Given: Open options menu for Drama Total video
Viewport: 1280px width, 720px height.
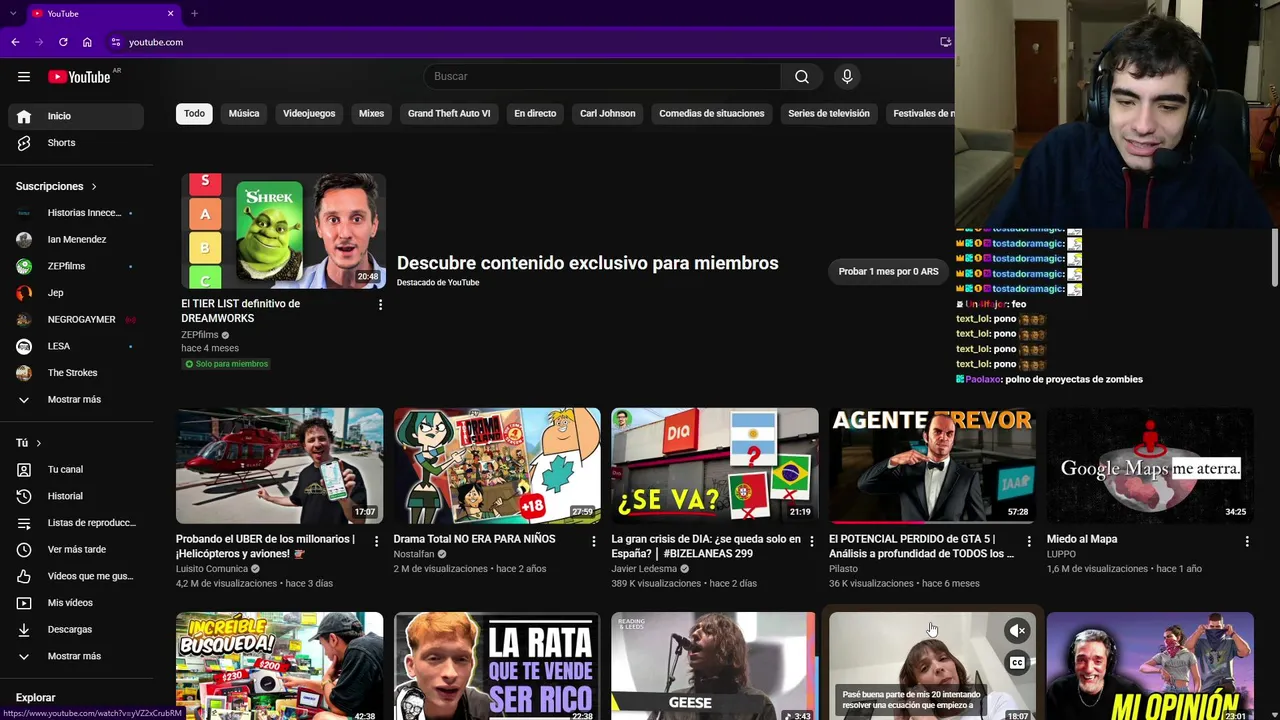Looking at the screenshot, I should coord(593,541).
